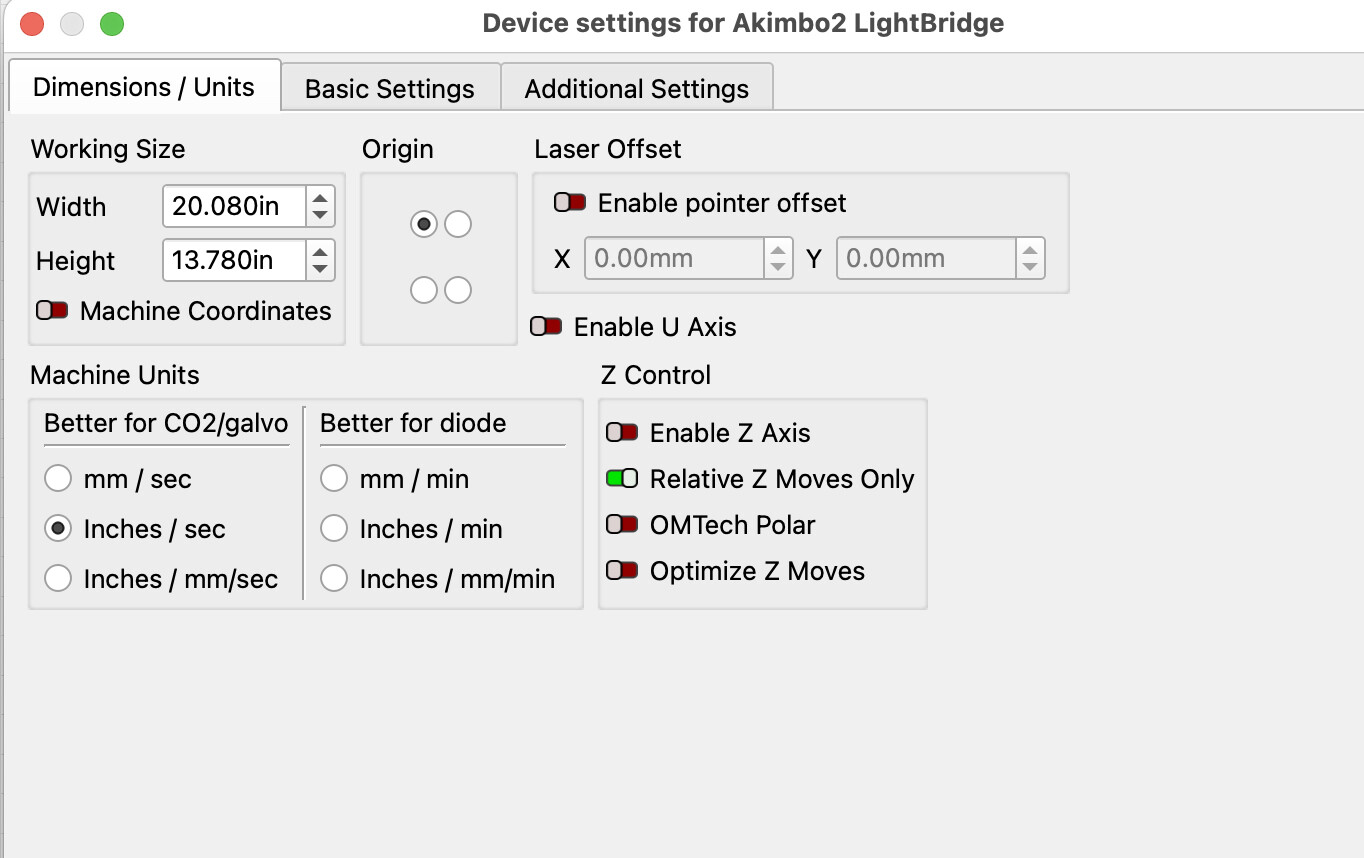The image size is (1364, 858).
Task: Enable the pointer offset toggle
Action: click(570, 203)
